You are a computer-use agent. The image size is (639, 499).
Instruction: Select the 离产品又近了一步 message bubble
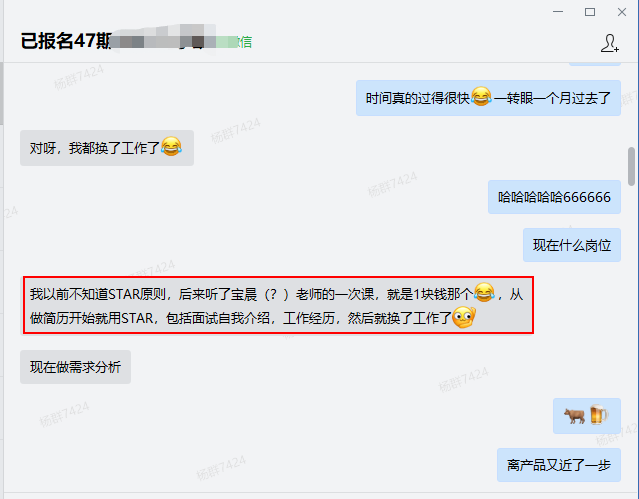[x=559, y=465]
